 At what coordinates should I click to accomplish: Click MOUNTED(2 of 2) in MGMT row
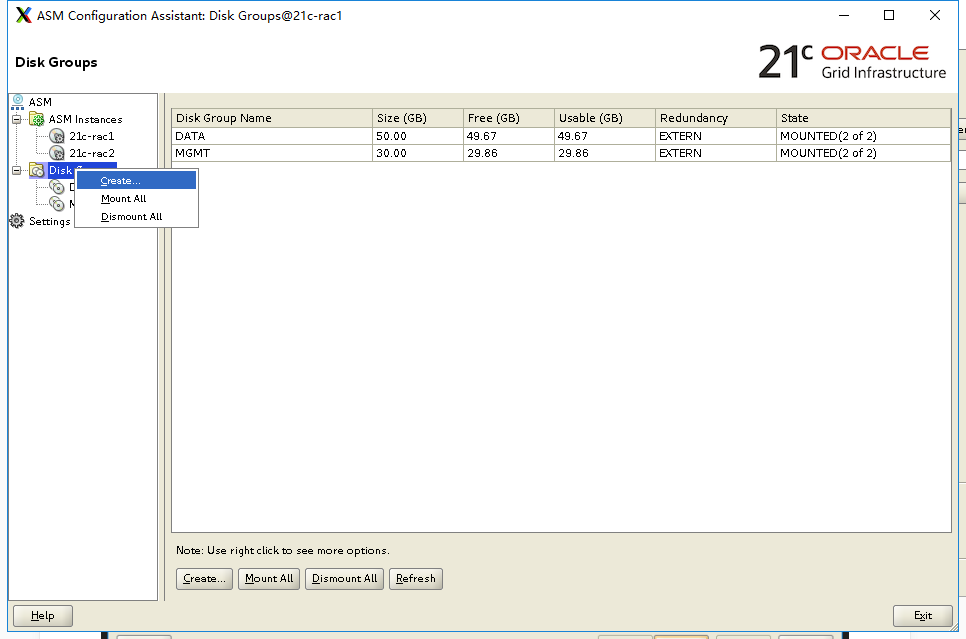pyautogui.click(x=864, y=153)
